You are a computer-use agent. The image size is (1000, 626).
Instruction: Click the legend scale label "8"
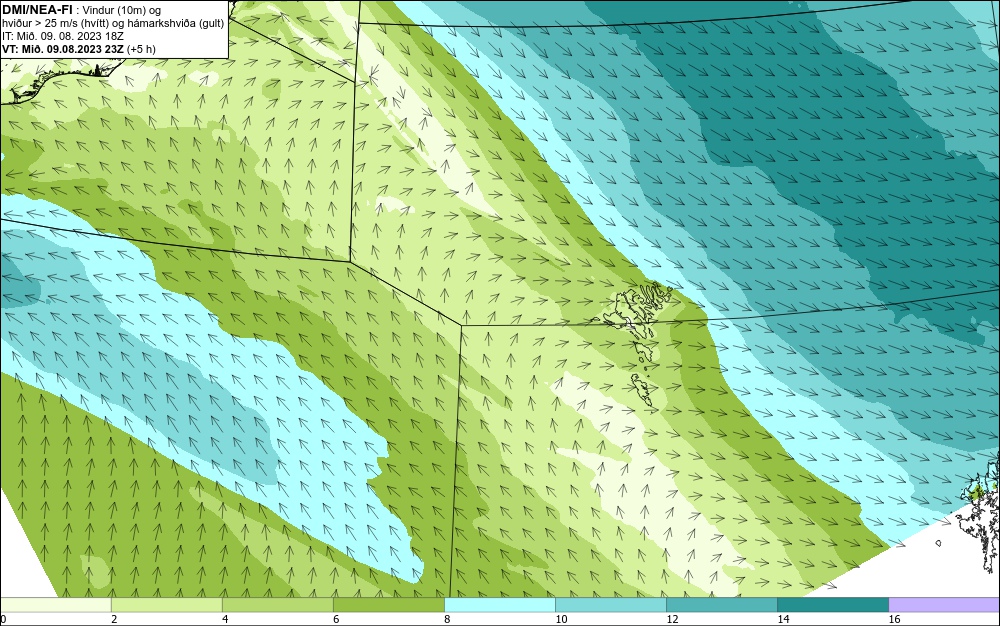click(x=447, y=619)
